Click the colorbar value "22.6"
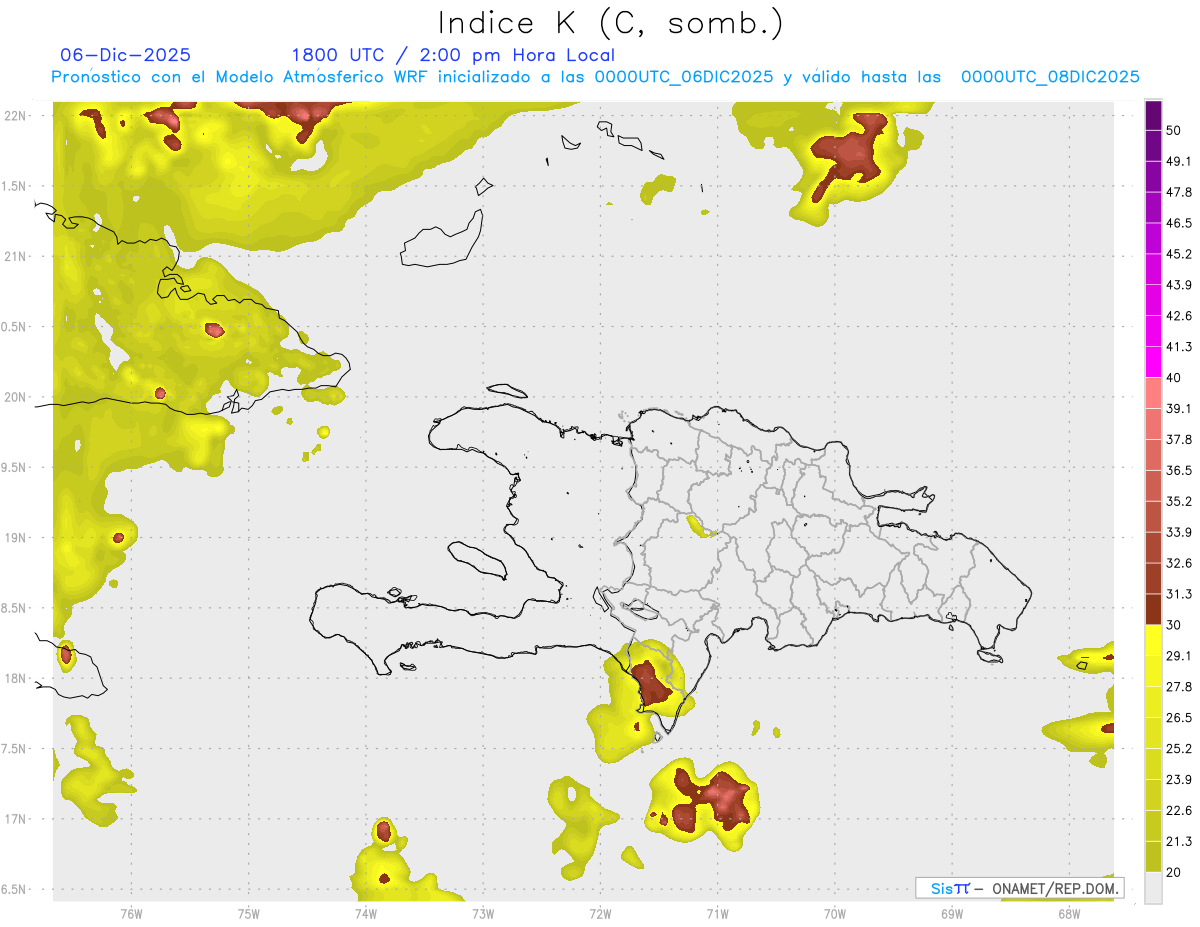The width and height of the screenshot is (1200, 927). [1179, 810]
